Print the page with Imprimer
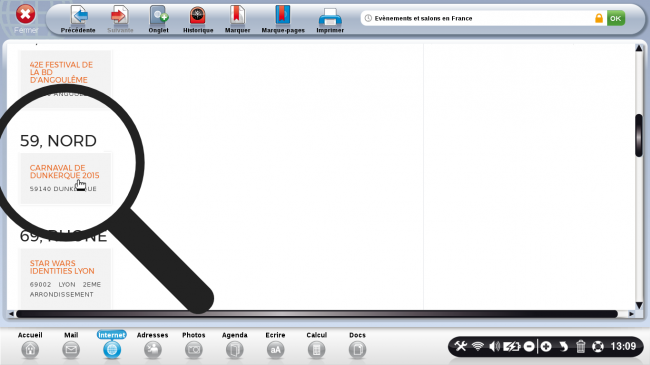The width and height of the screenshot is (650, 365). (330, 19)
